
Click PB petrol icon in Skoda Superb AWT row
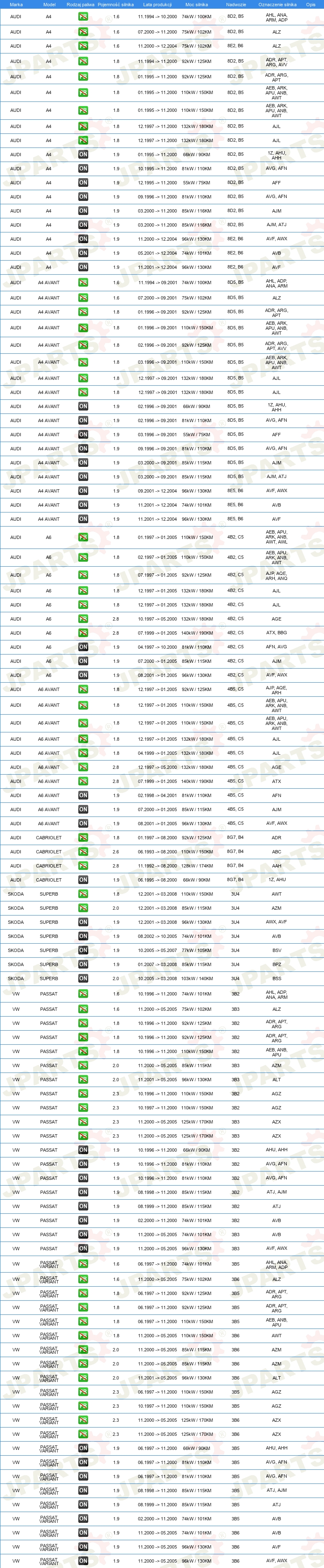[x=83, y=894]
